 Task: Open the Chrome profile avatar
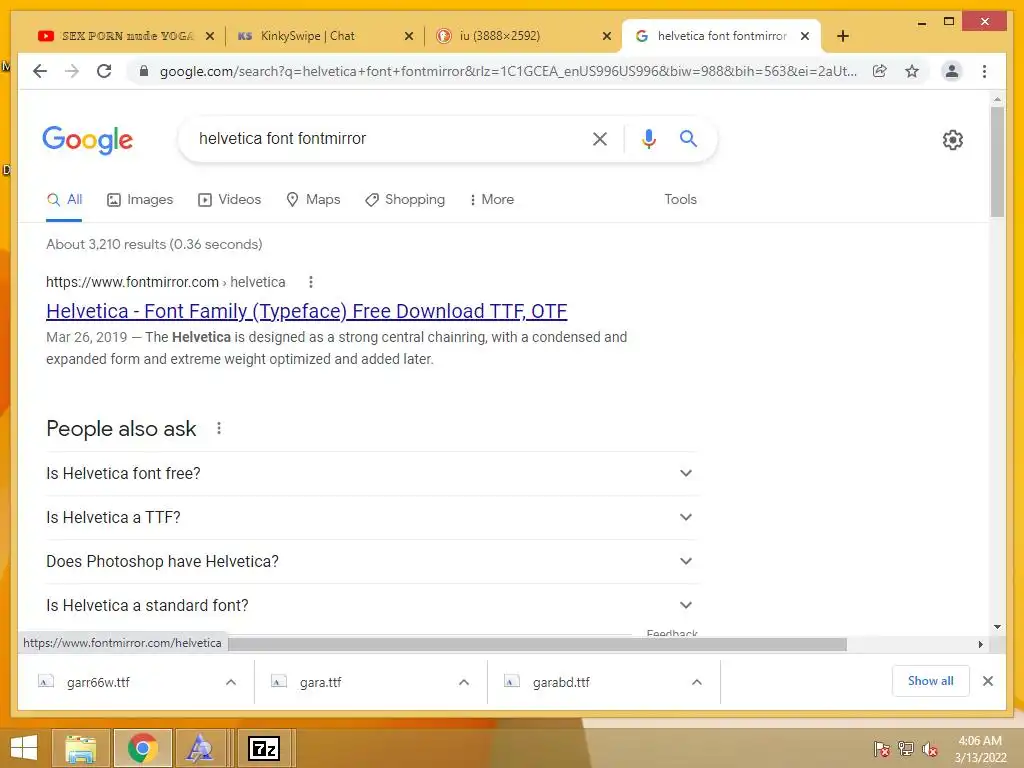[952, 71]
